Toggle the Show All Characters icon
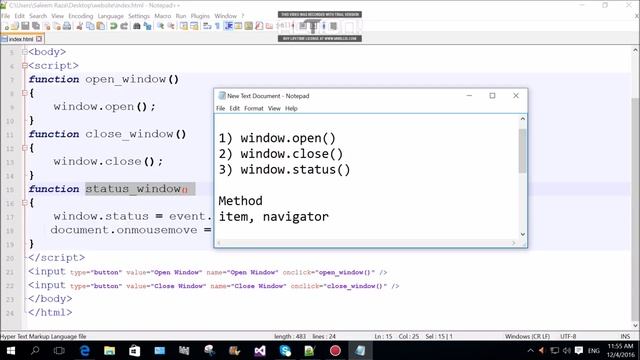Viewport: 640px width, 360px height. [x=218, y=26]
